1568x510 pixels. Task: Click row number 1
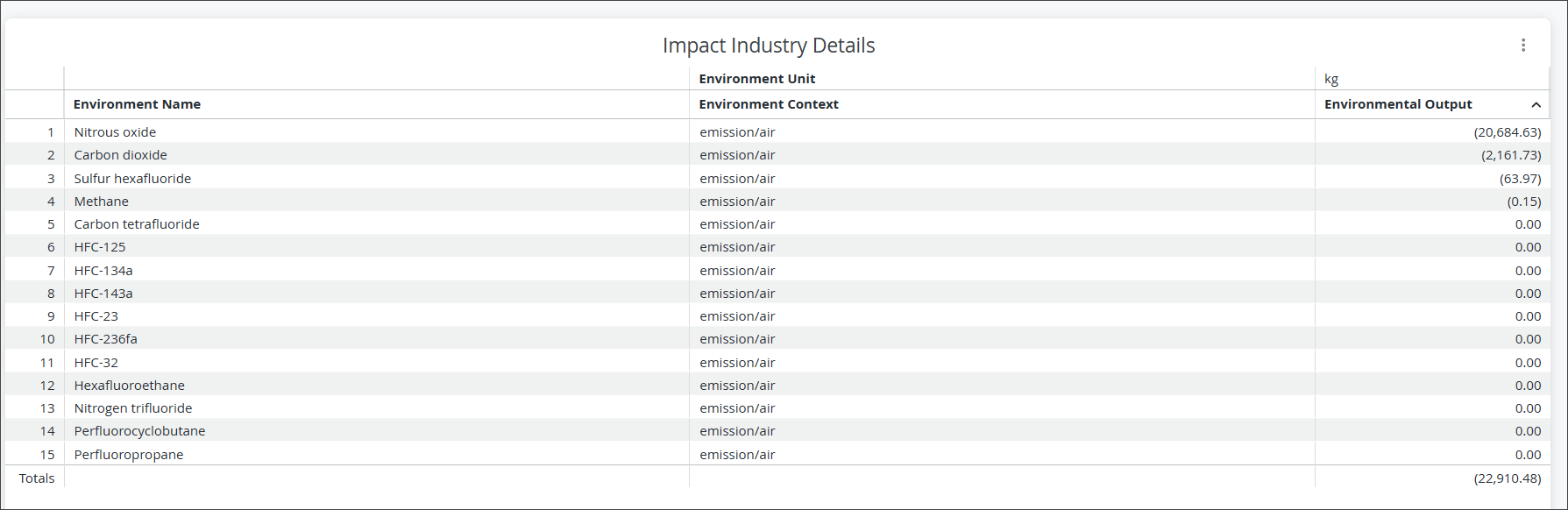[x=51, y=132]
